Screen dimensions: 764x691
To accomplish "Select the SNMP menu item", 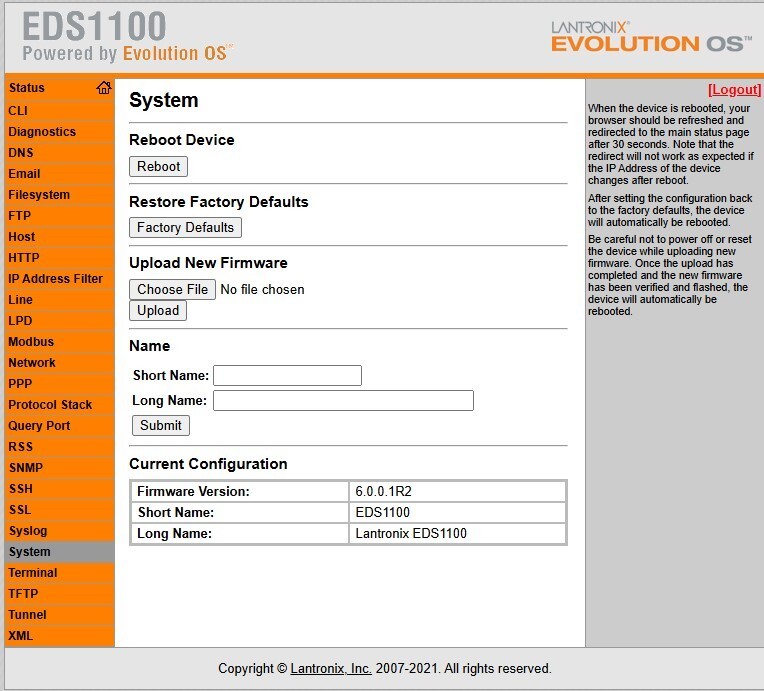I will (26, 468).
